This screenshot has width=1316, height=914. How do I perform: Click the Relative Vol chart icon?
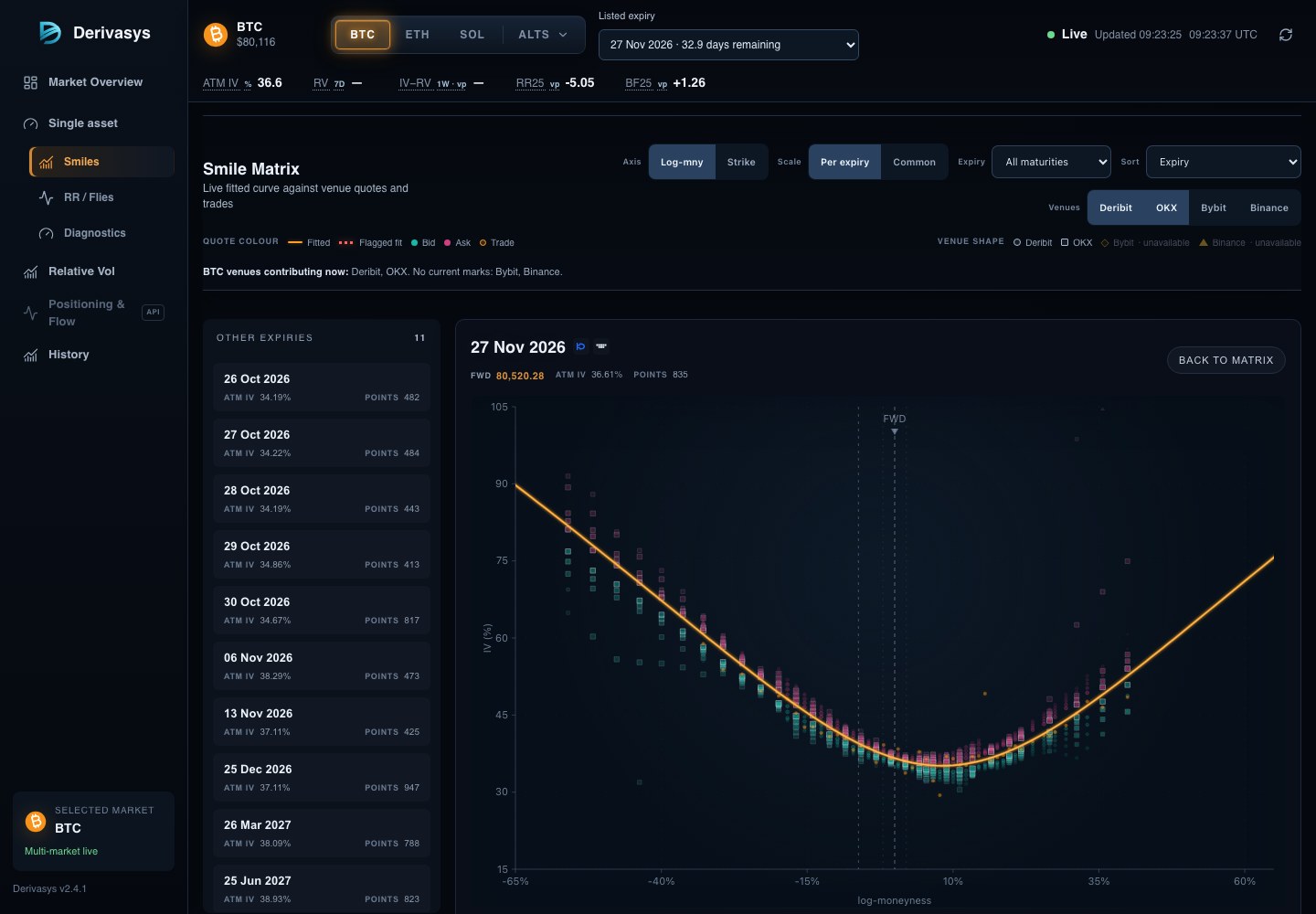tap(30, 271)
